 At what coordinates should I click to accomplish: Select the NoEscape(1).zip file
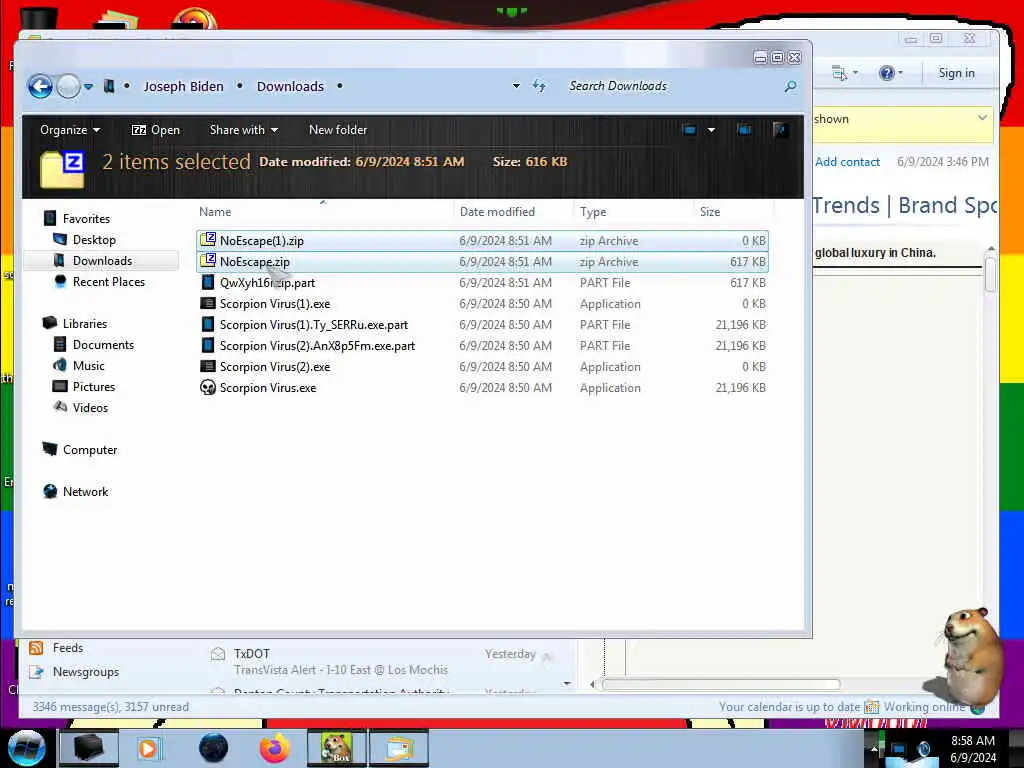[482, 240]
